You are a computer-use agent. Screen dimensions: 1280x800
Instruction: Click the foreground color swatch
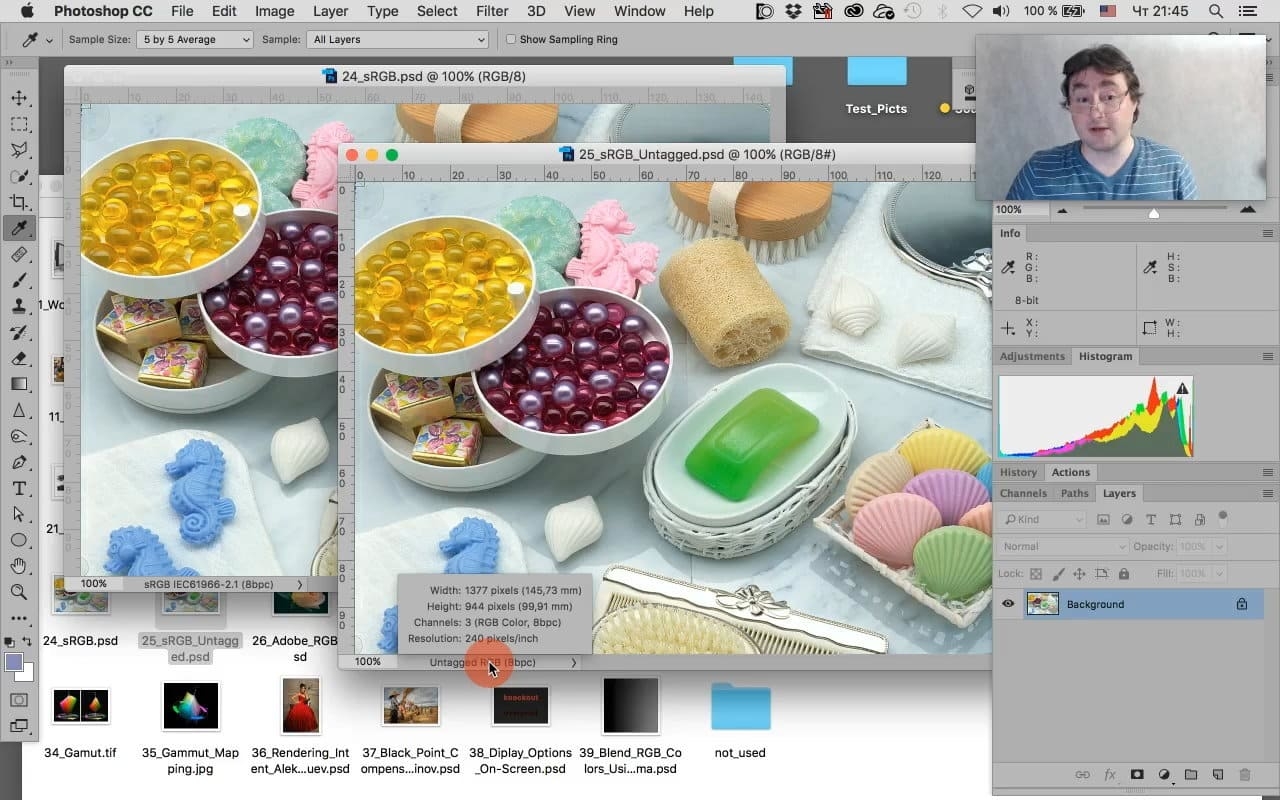[x=14, y=662]
